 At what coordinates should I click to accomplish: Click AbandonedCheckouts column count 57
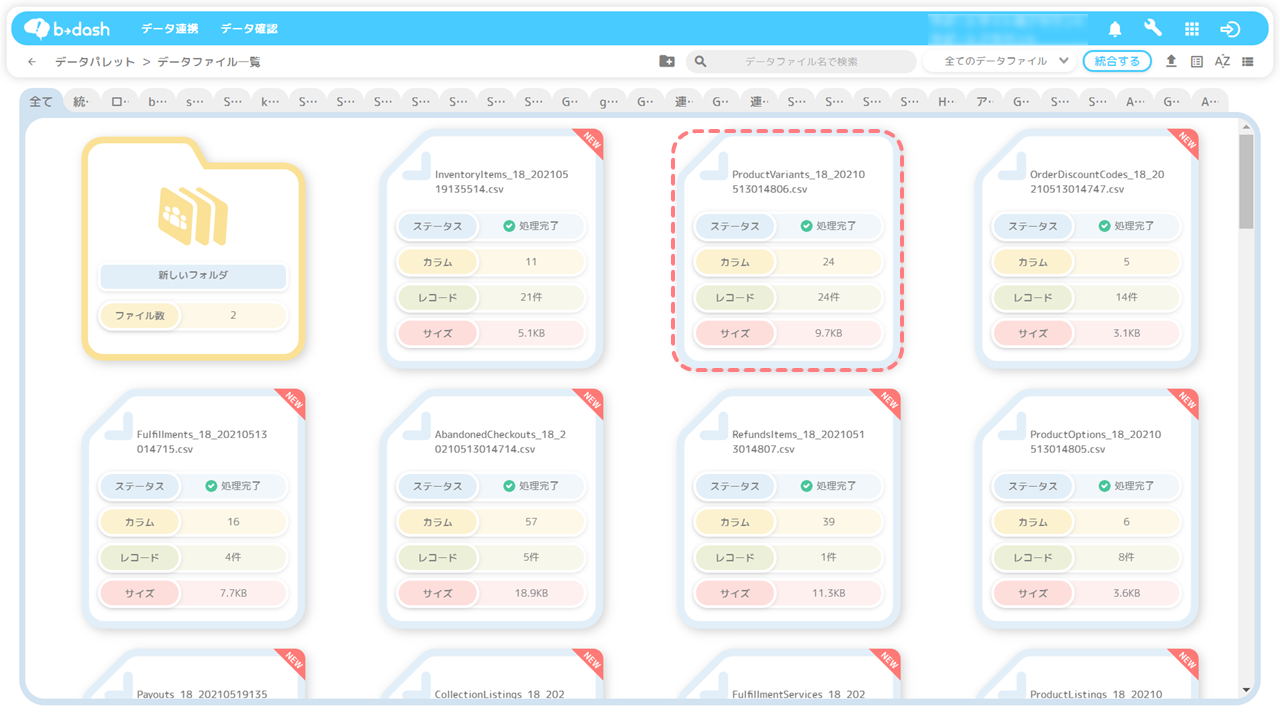(531, 522)
